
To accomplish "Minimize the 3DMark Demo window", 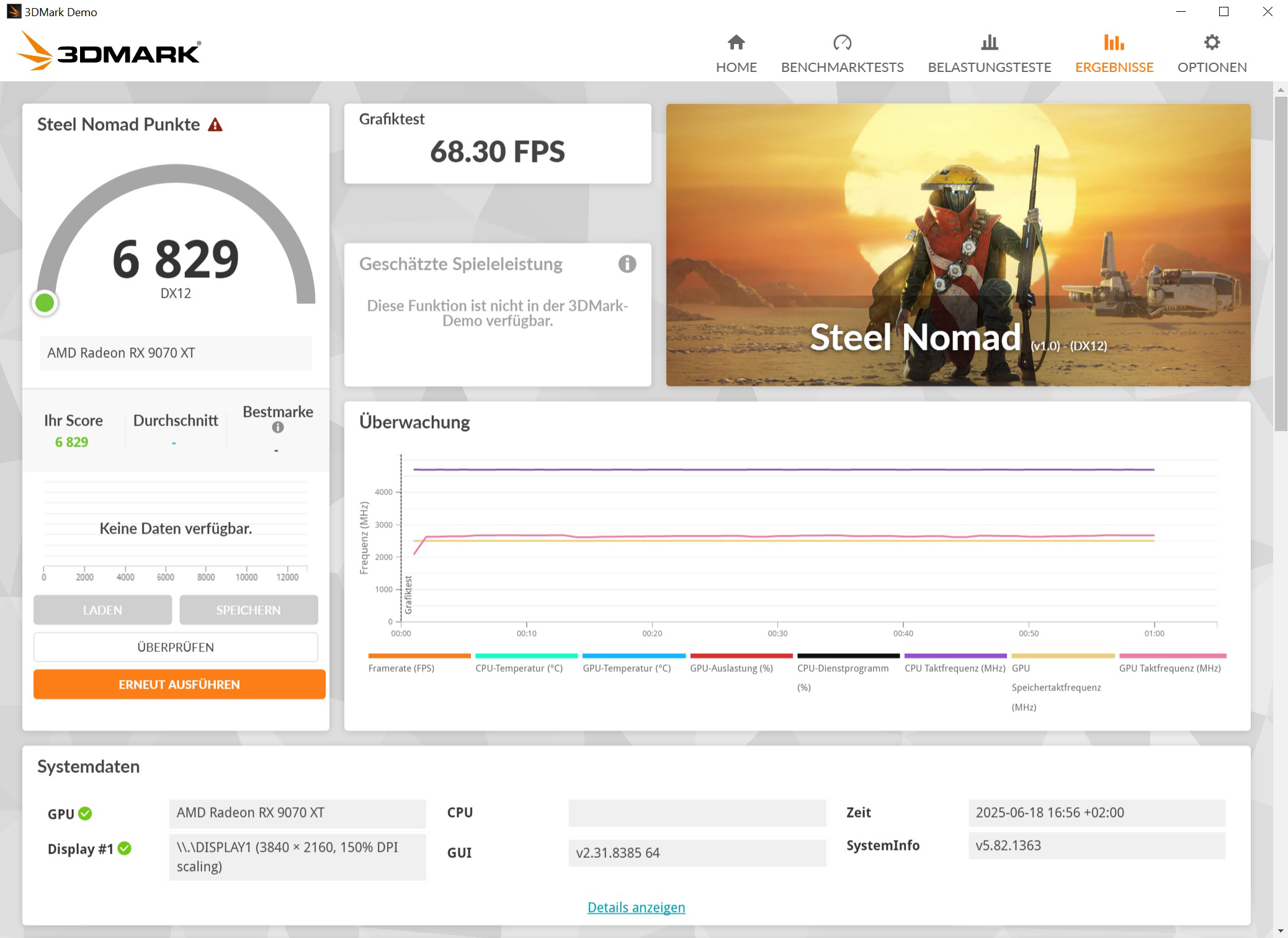I will tap(1181, 12).
